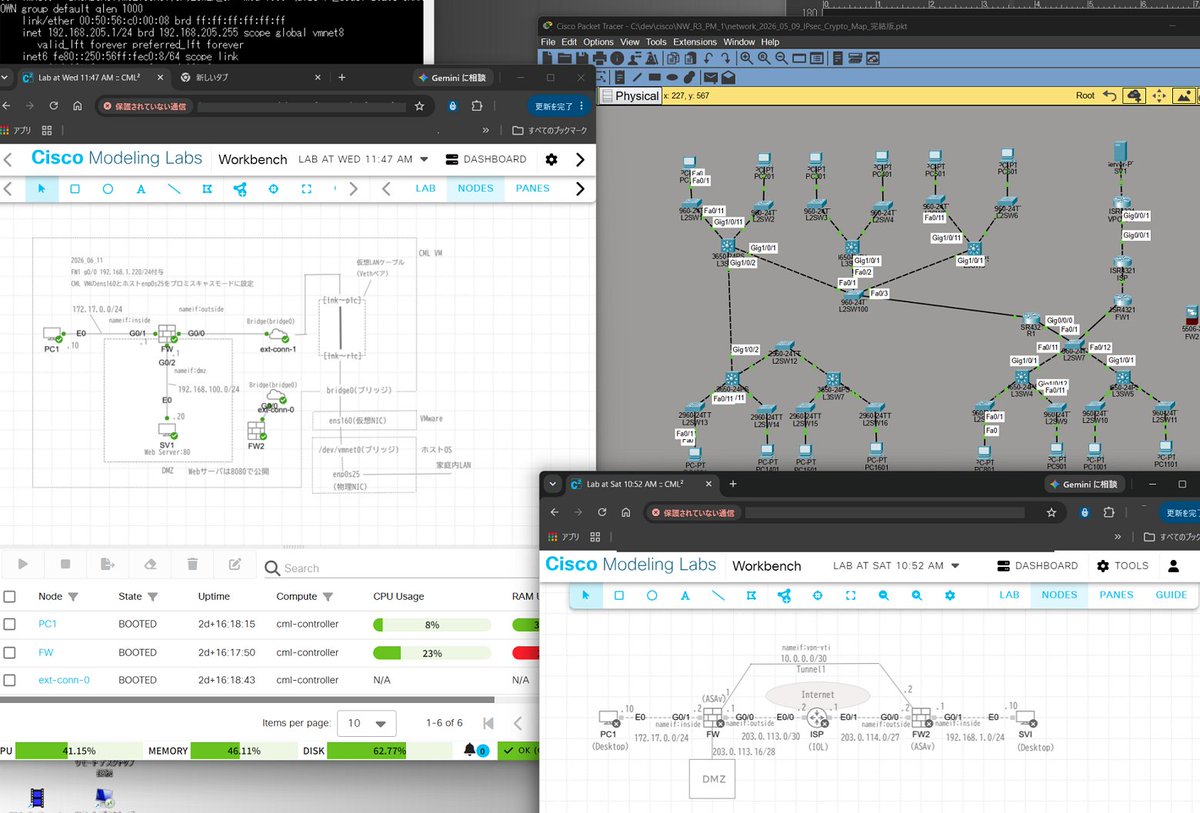Open DASHBOARD in the Sat lab header
This screenshot has width=1200, height=813.
(1037, 565)
